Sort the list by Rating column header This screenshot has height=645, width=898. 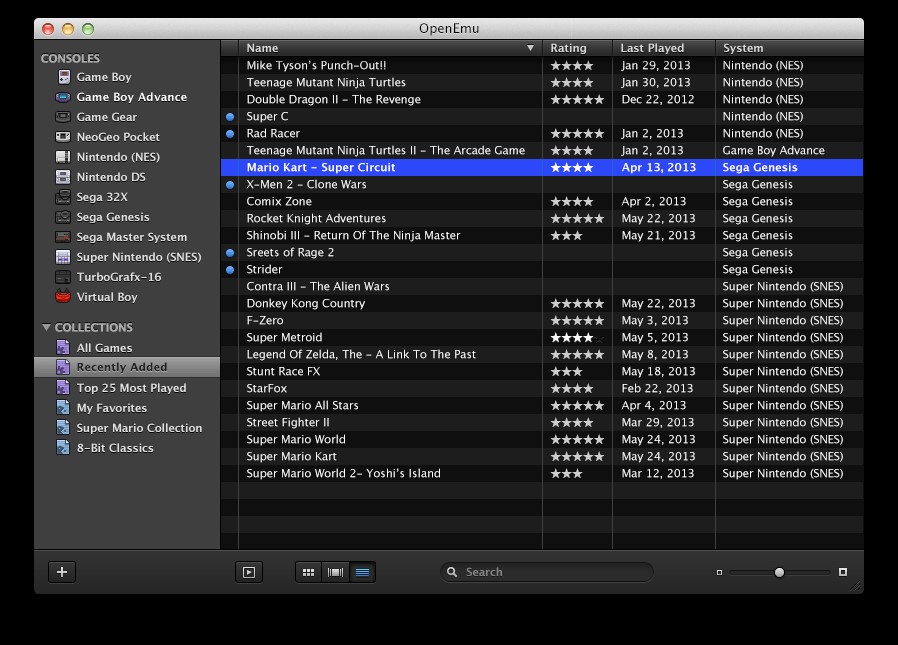click(x=577, y=48)
